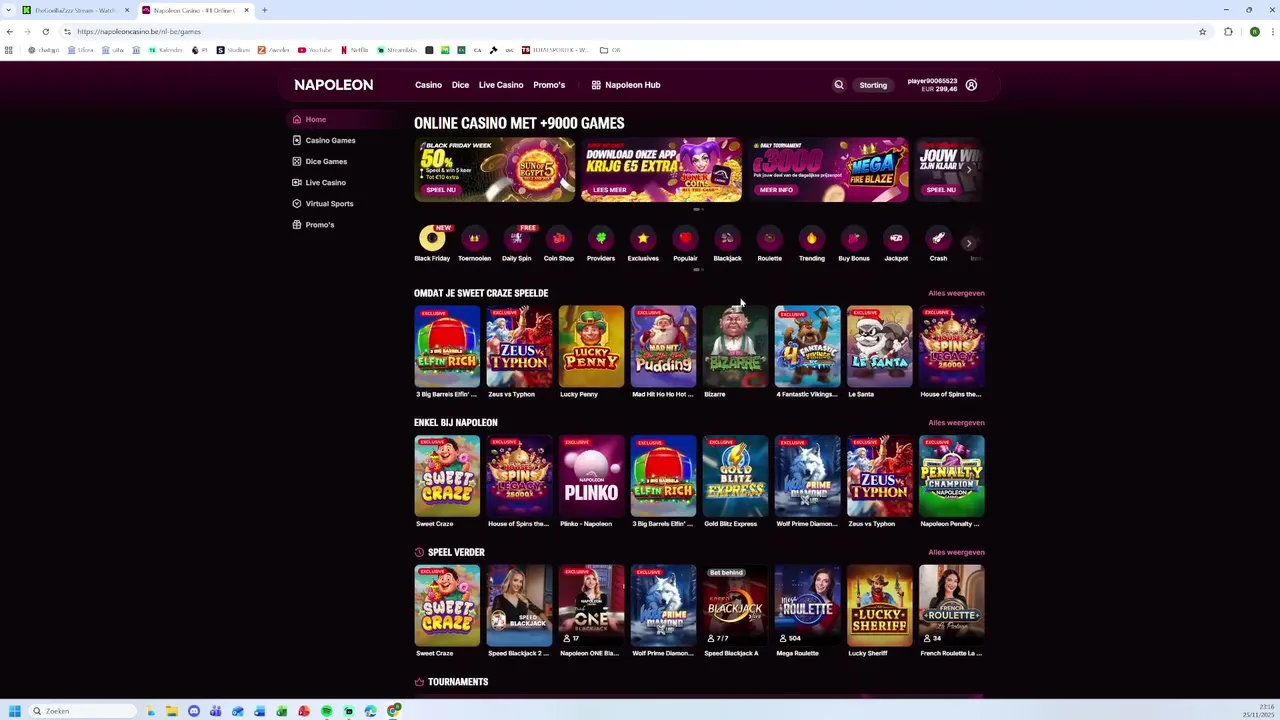Click Meer Info on Mega Fire Blaze banner
This screenshot has width=1280, height=720.
click(776, 190)
